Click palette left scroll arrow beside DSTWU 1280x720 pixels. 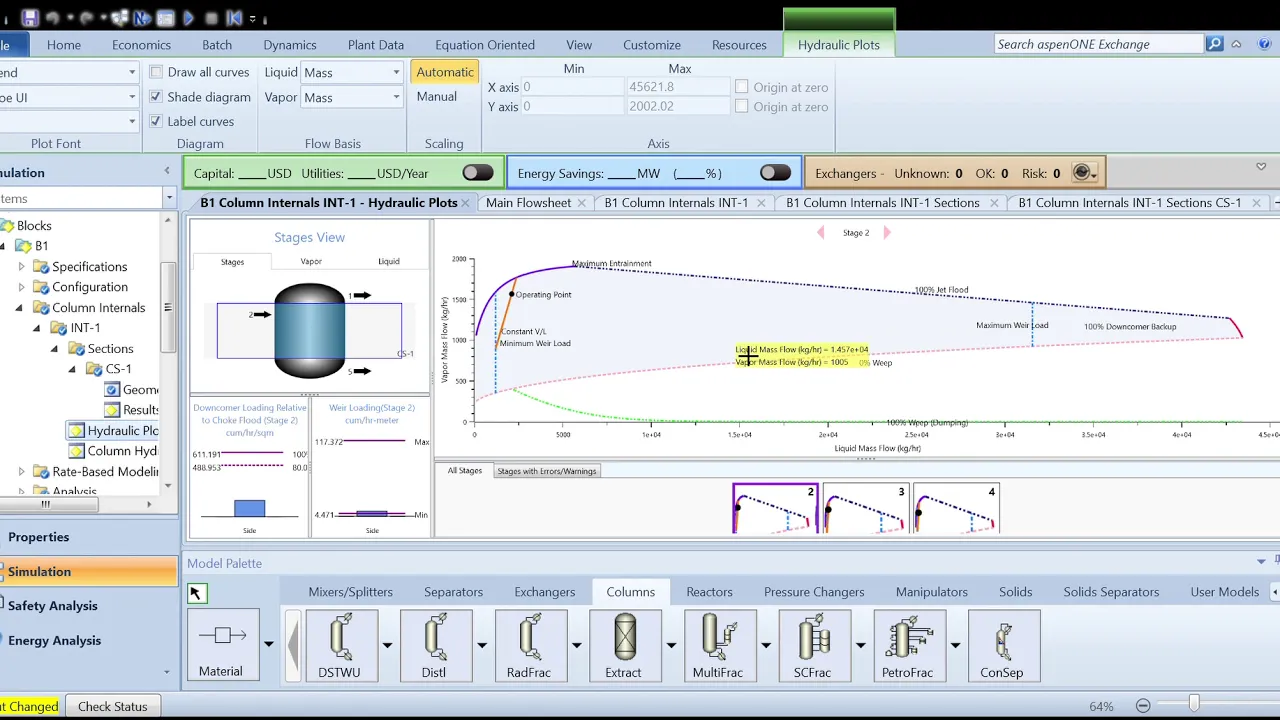pos(293,646)
